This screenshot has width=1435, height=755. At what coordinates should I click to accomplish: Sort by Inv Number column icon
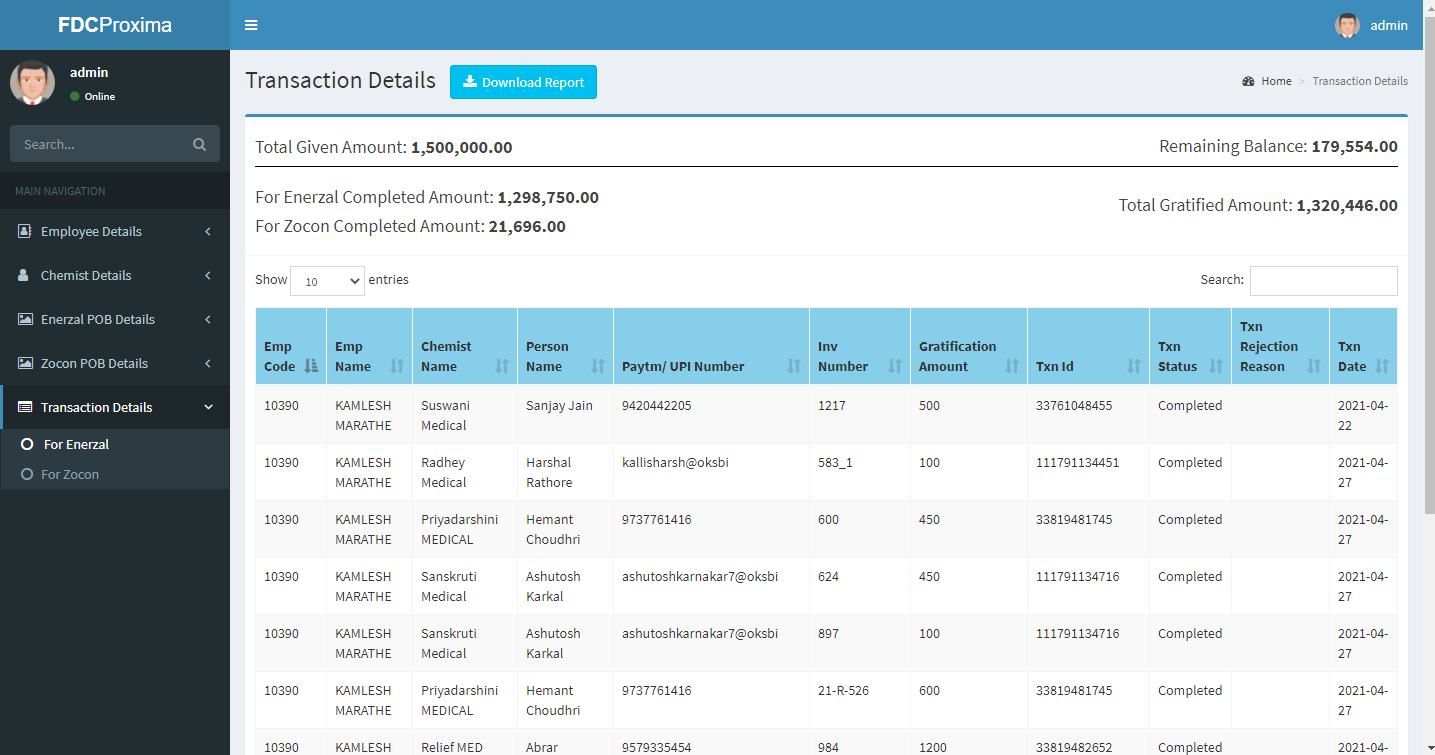click(x=895, y=366)
